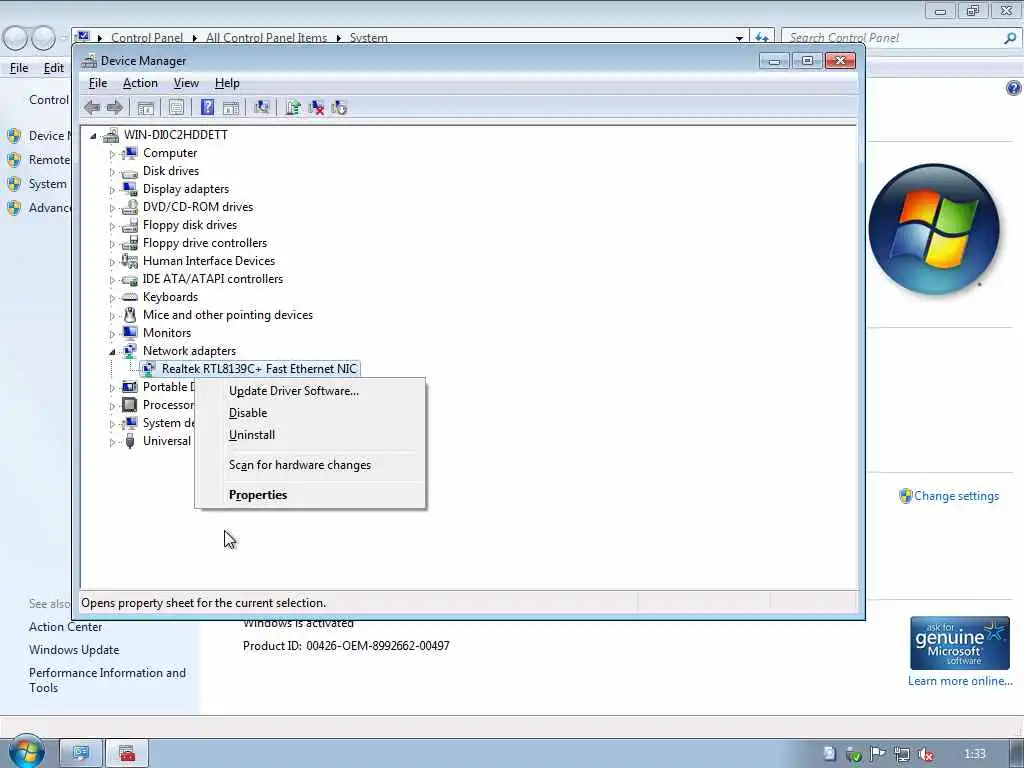Click the Network adapters category icon
1024x768 pixels.
[x=130, y=351]
